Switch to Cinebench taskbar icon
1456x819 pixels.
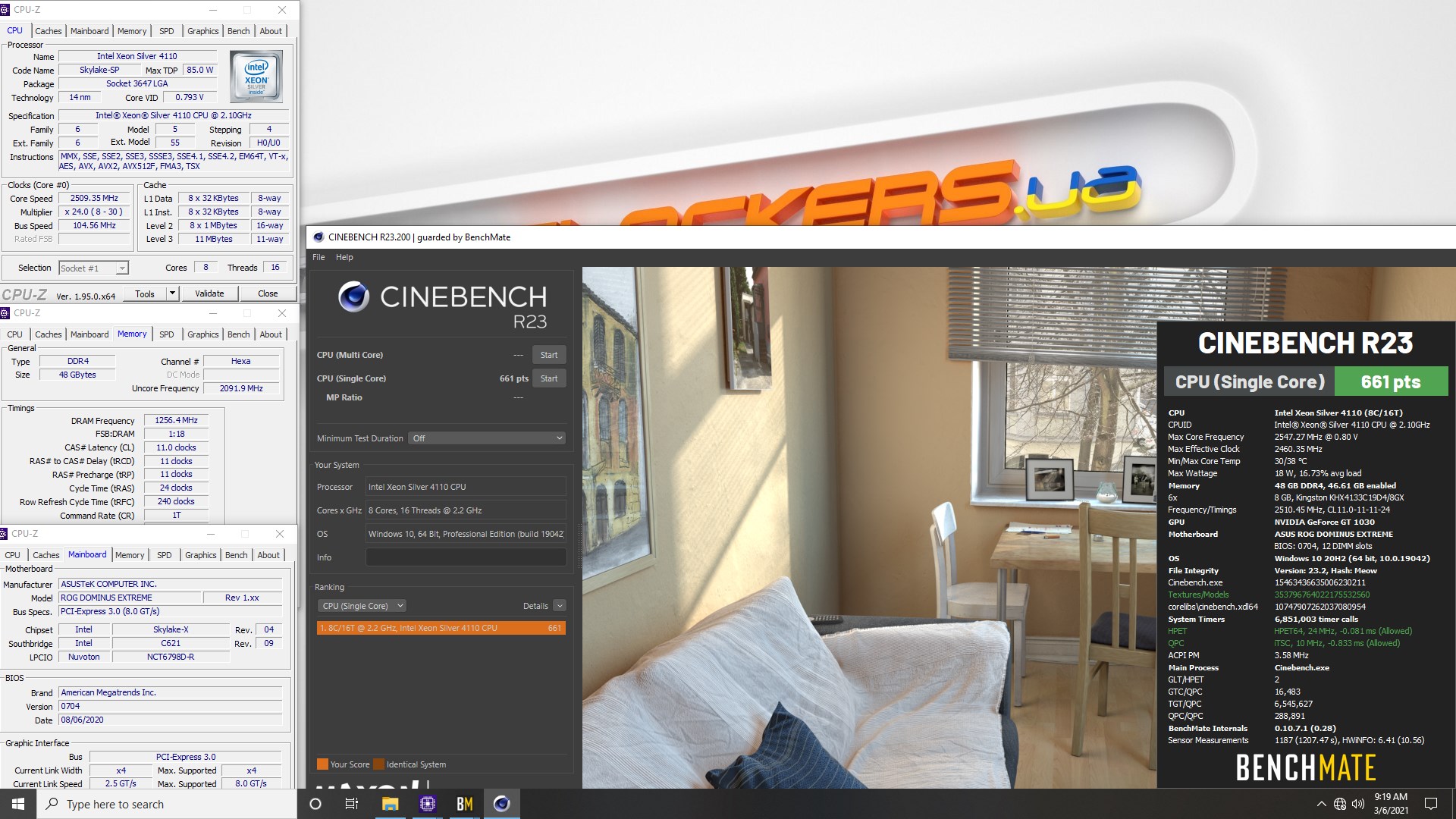501,804
